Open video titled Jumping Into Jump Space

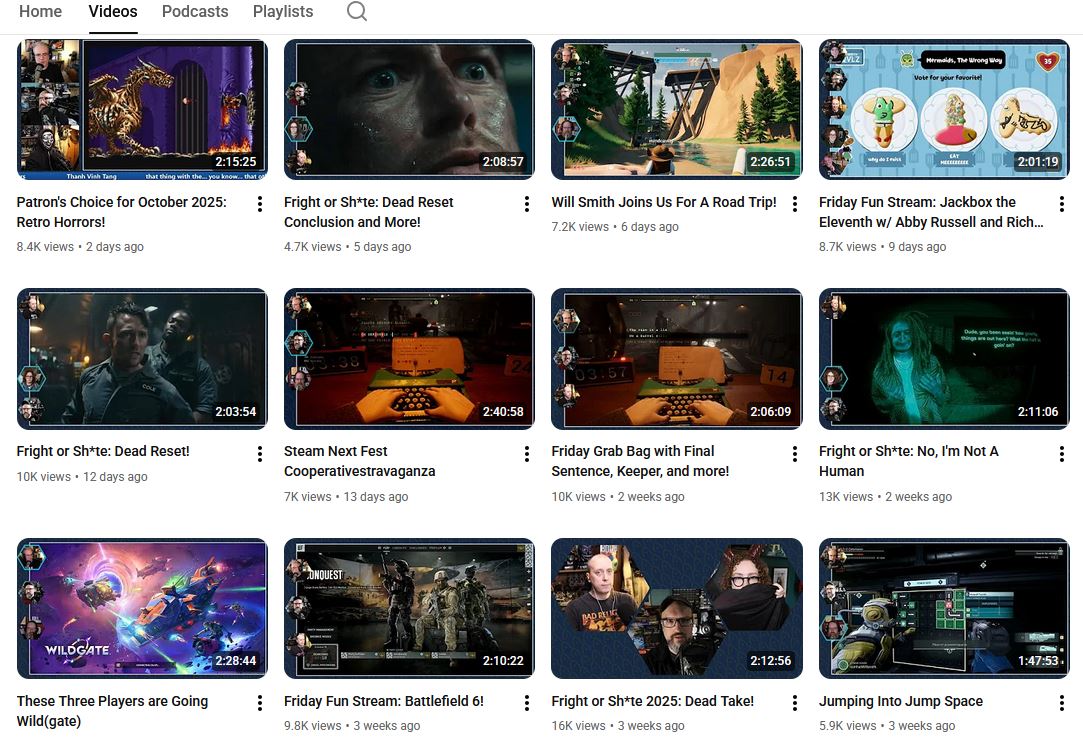tap(901, 701)
